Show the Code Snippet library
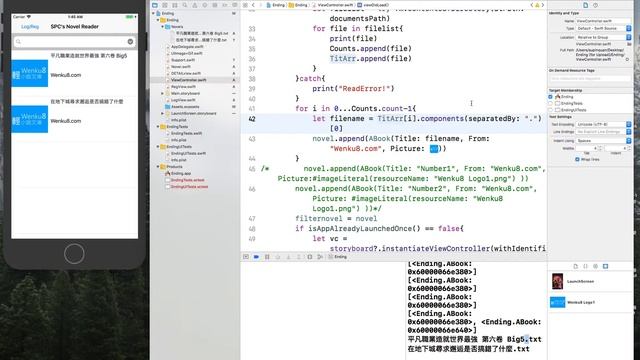640x360 pixels. [585, 266]
